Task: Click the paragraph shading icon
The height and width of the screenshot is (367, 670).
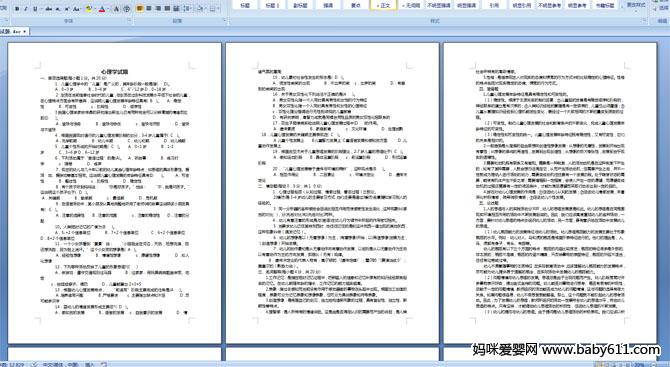Action: pos(200,9)
